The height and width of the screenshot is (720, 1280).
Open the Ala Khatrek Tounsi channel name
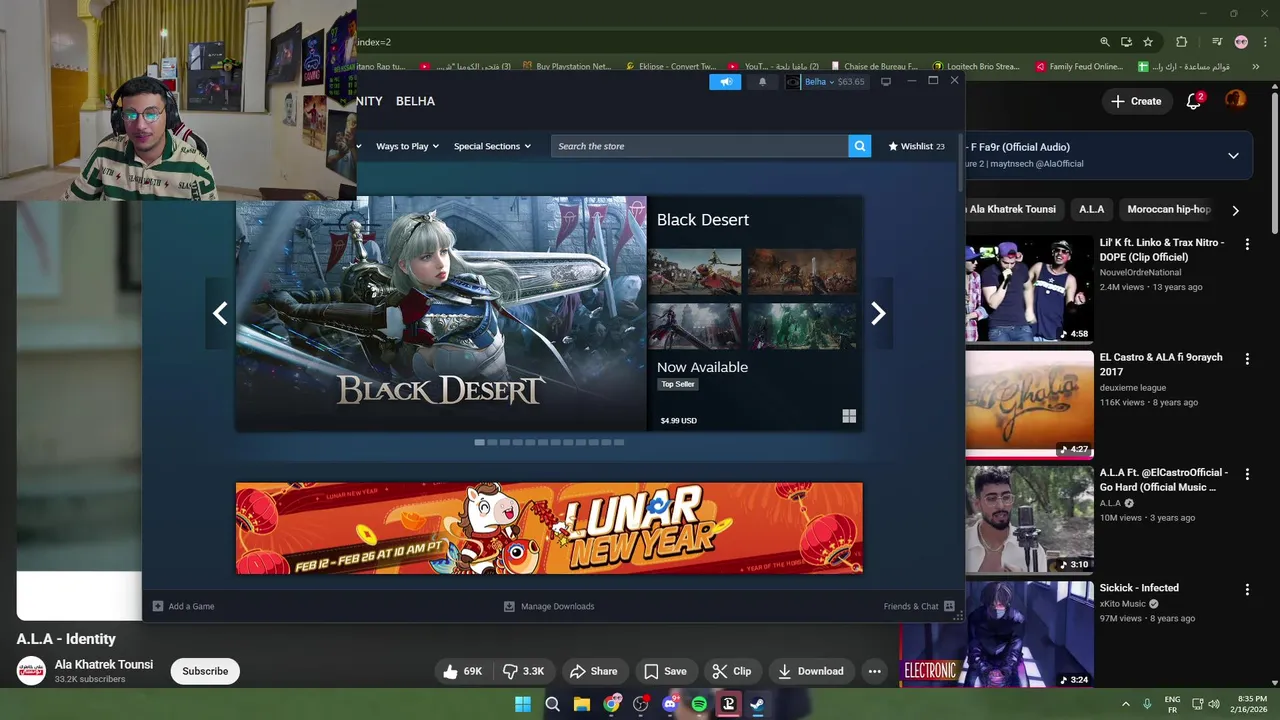[x=104, y=664]
